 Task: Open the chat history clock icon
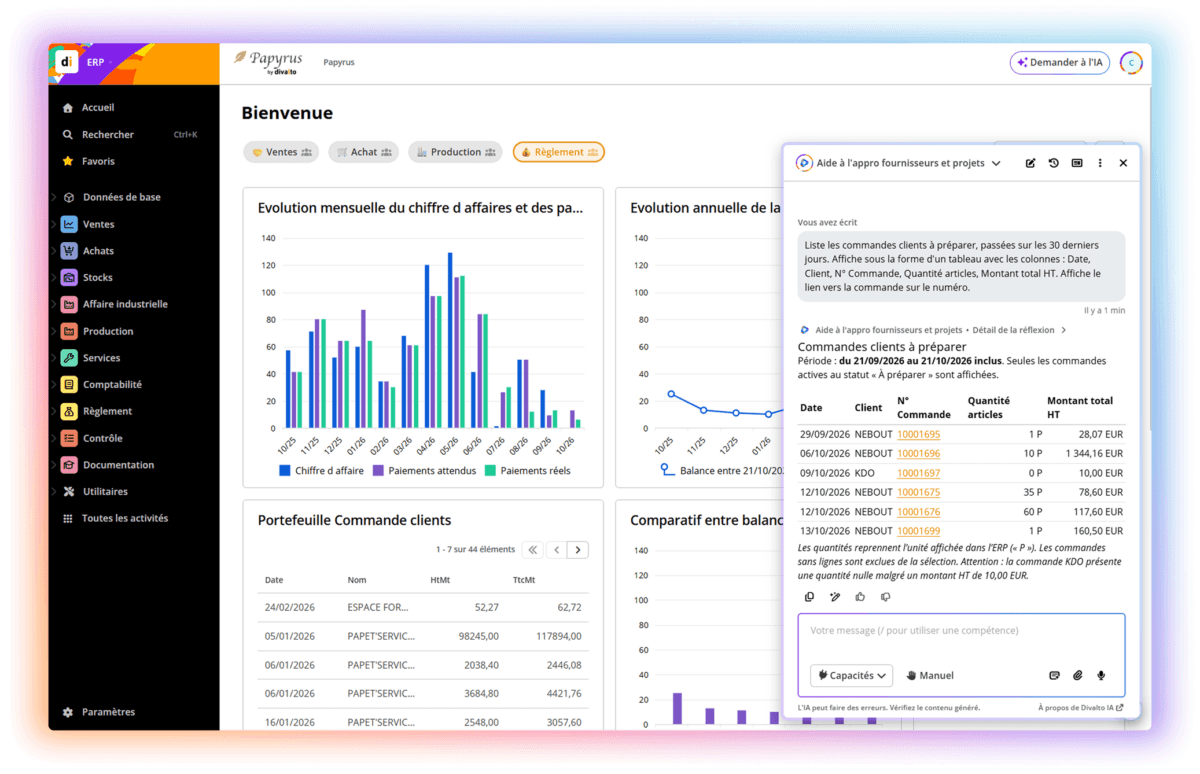[1054, 163]
